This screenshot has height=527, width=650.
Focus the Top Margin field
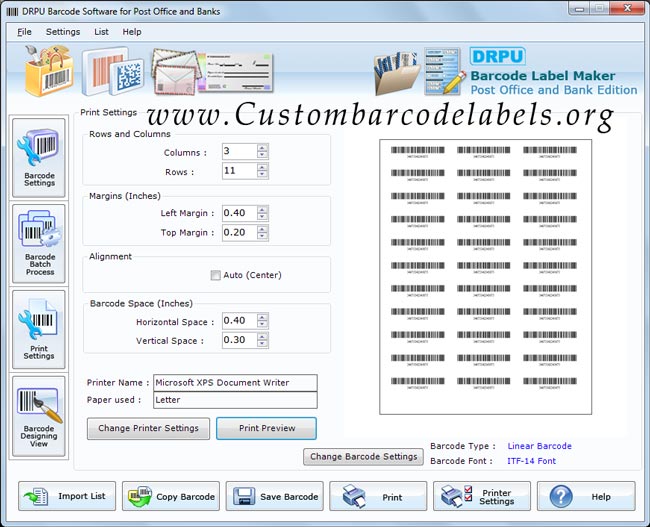[x=240, y=233]
